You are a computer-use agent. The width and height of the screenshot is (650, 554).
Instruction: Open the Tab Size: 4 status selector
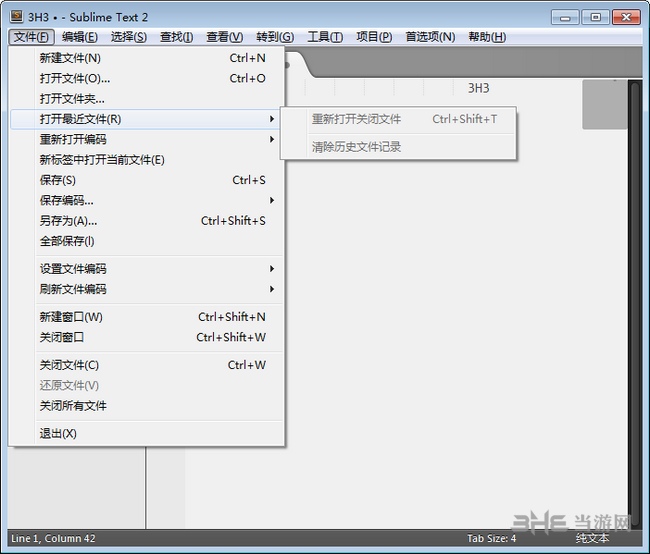click(x=492, y=538)
